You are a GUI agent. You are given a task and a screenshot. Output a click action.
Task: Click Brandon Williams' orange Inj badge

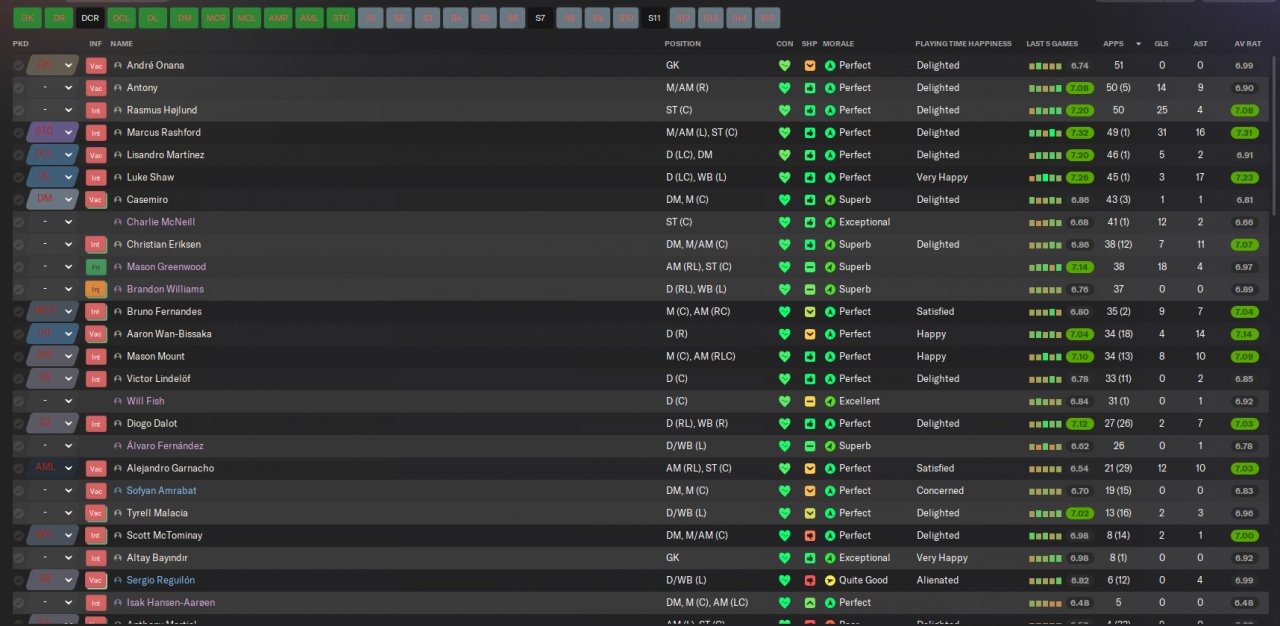point(96,289)
